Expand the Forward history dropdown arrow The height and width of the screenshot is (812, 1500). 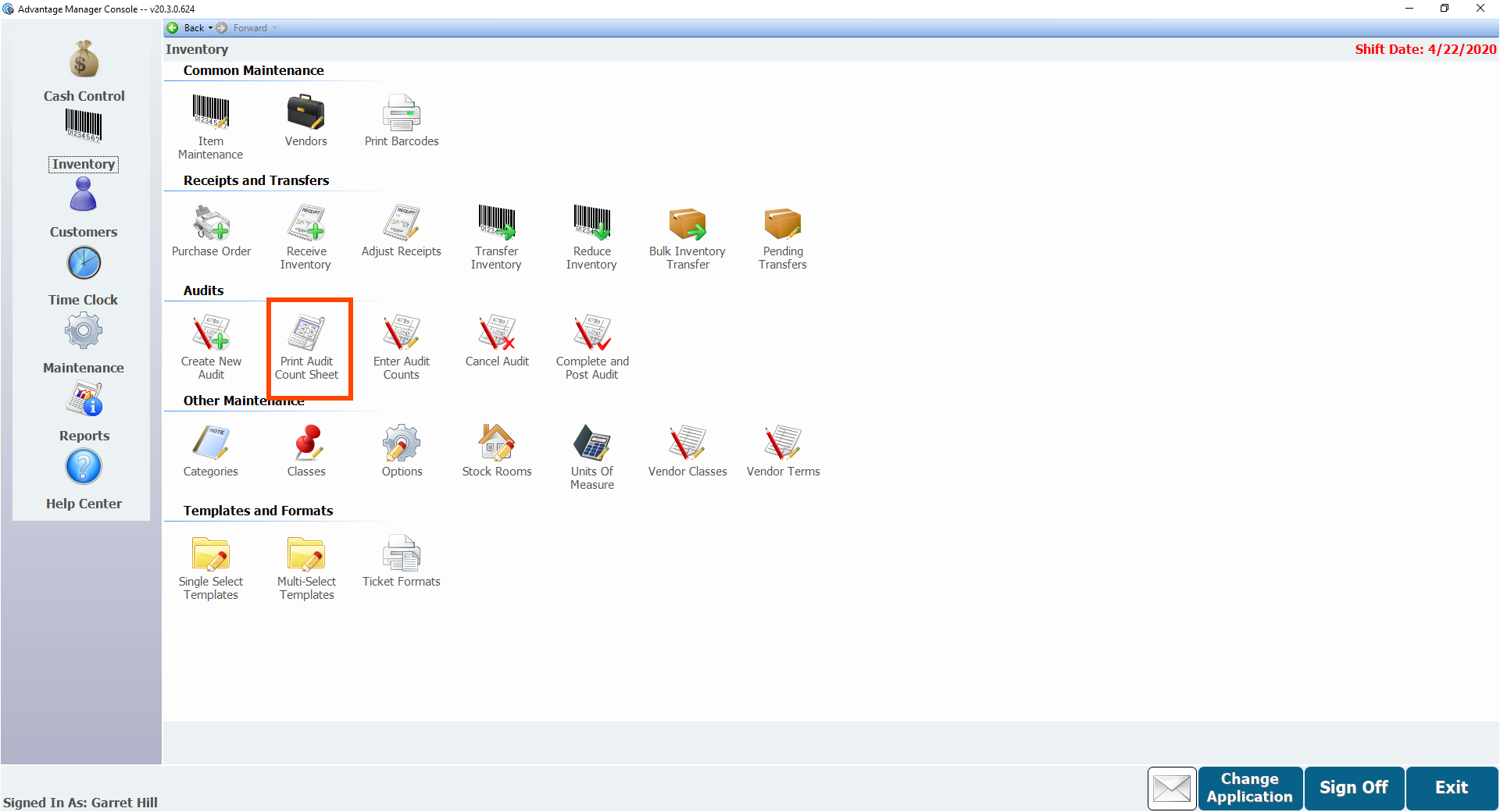coord(275,28)
